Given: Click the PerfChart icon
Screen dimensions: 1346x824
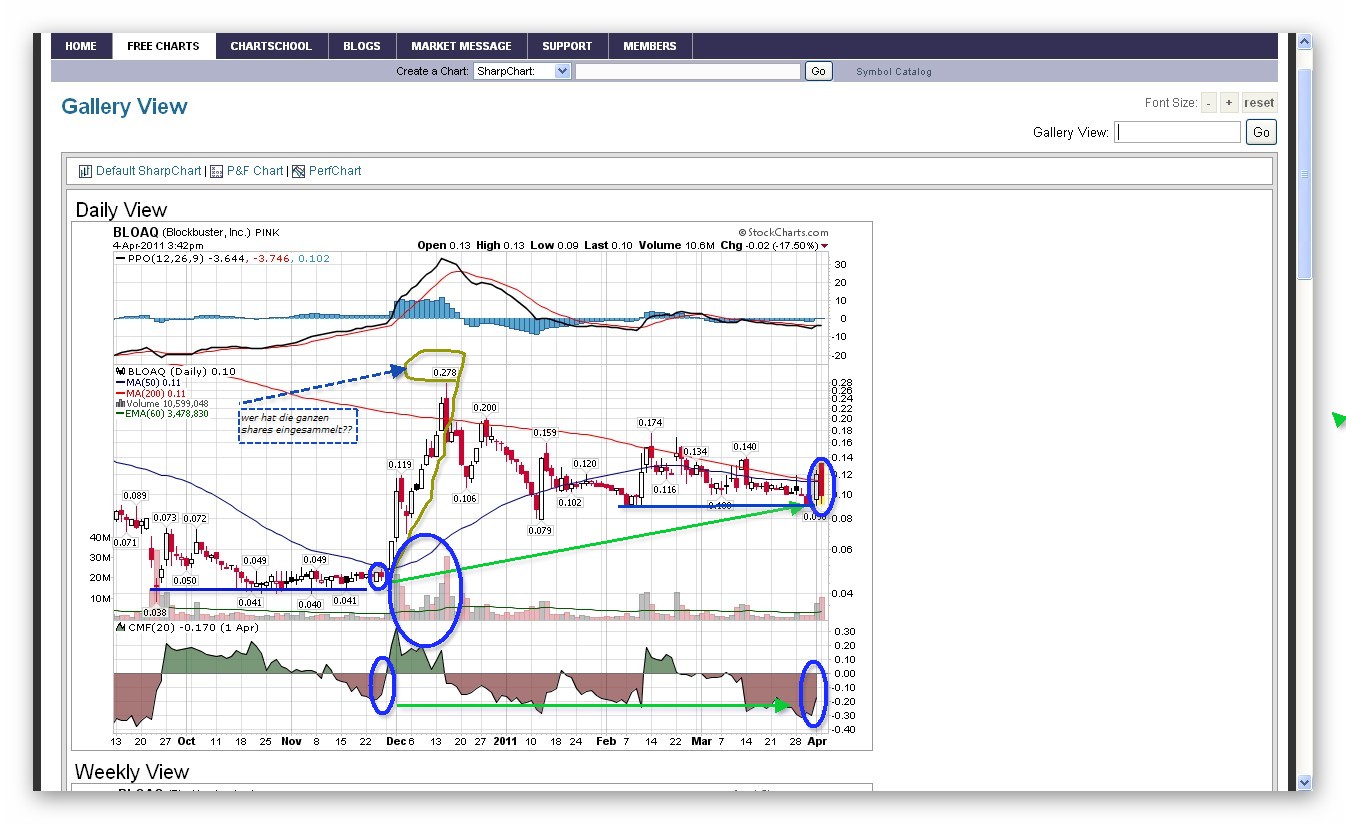Looking at the screenshot, I should coord(299,171).
